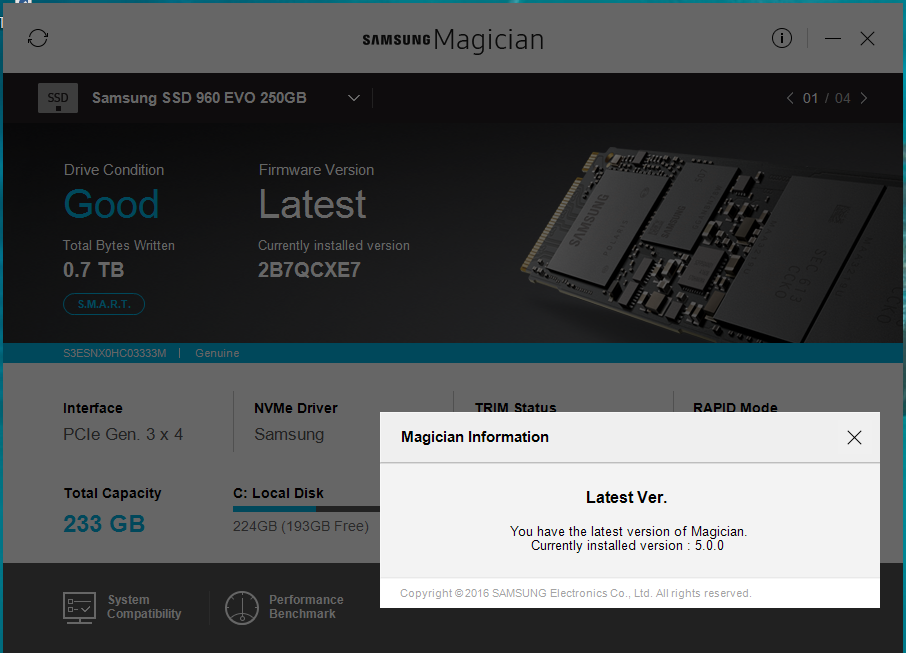Viewport: 906px width, 653px height.
Task: Click the 233 GB total capacity value
Action: point(104,524)
